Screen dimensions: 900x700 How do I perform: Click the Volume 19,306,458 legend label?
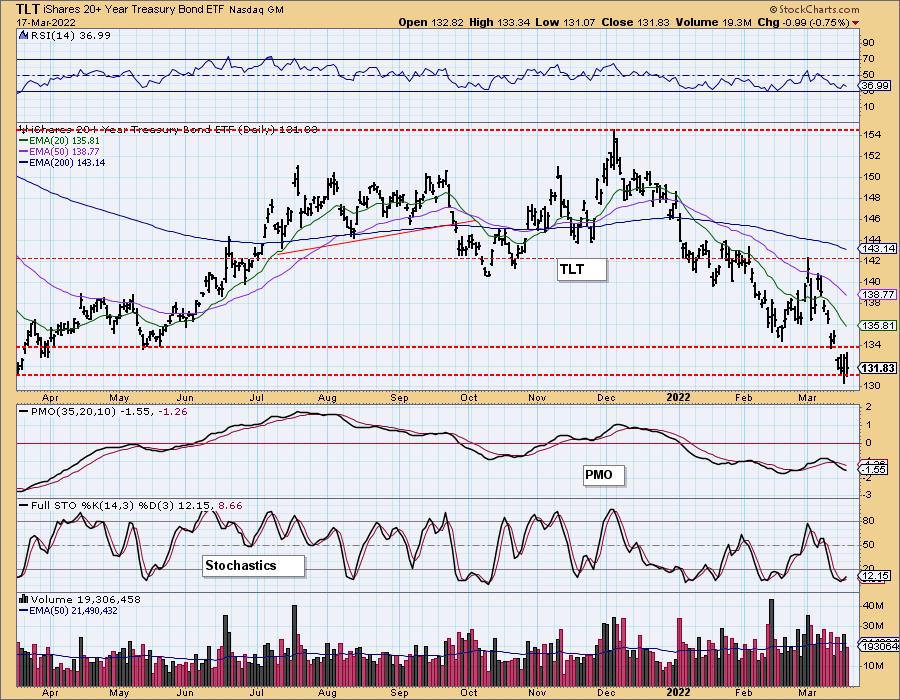85,600
